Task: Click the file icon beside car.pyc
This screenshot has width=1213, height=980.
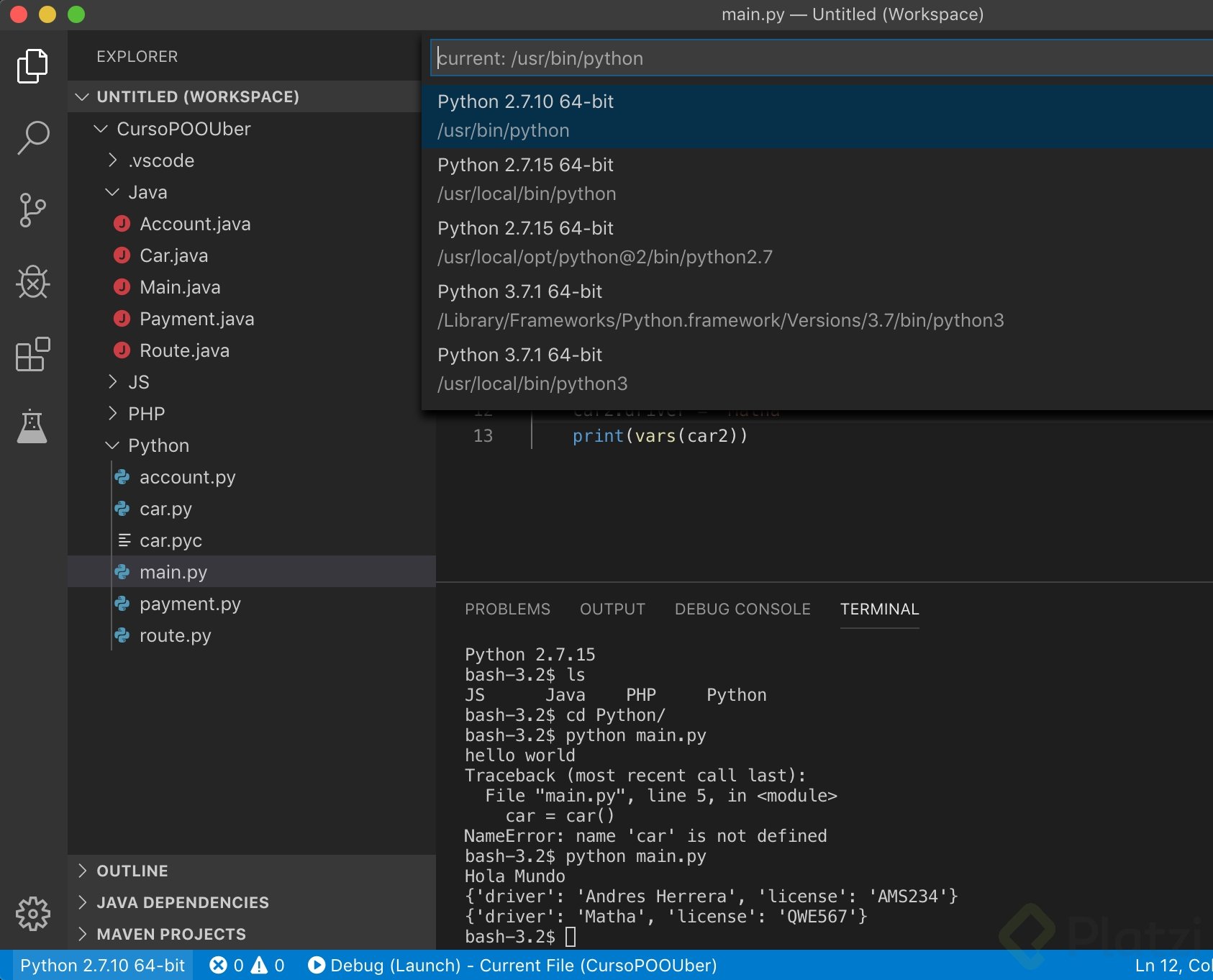Action: pyautogui.click(x=124, y=540)
